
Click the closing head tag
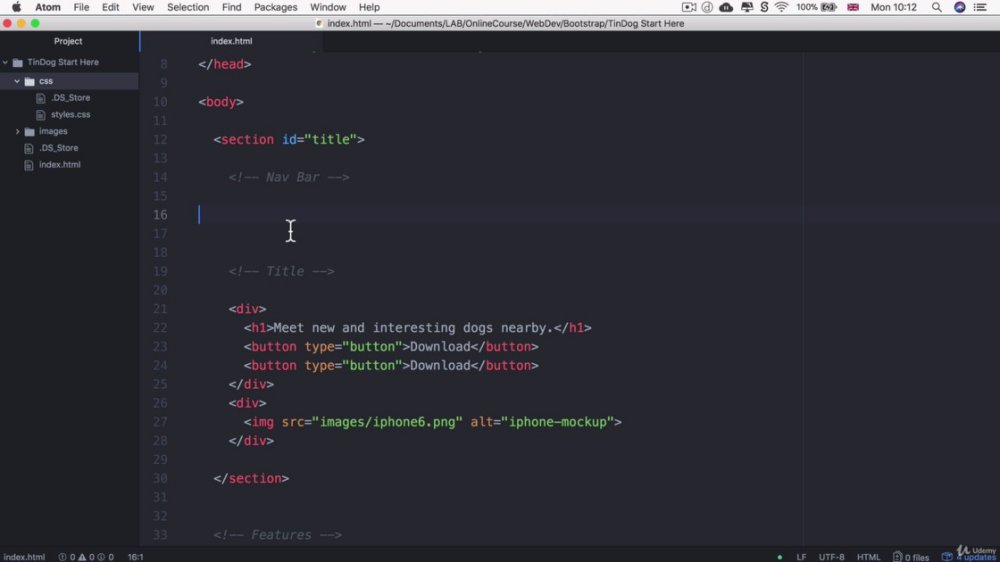[224, 64]
